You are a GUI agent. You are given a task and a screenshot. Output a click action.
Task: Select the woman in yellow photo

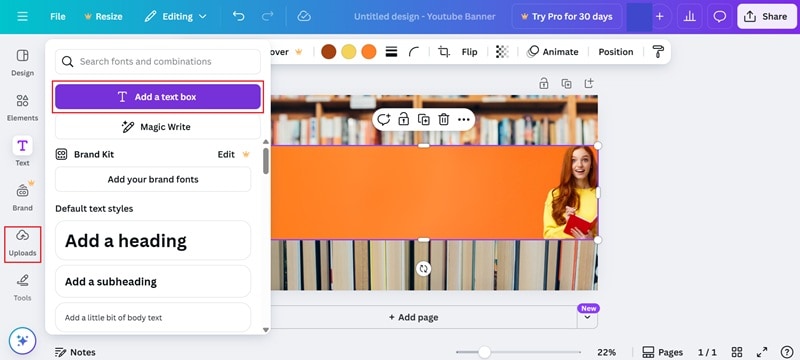pyautogui.click(x=571, y=193)
